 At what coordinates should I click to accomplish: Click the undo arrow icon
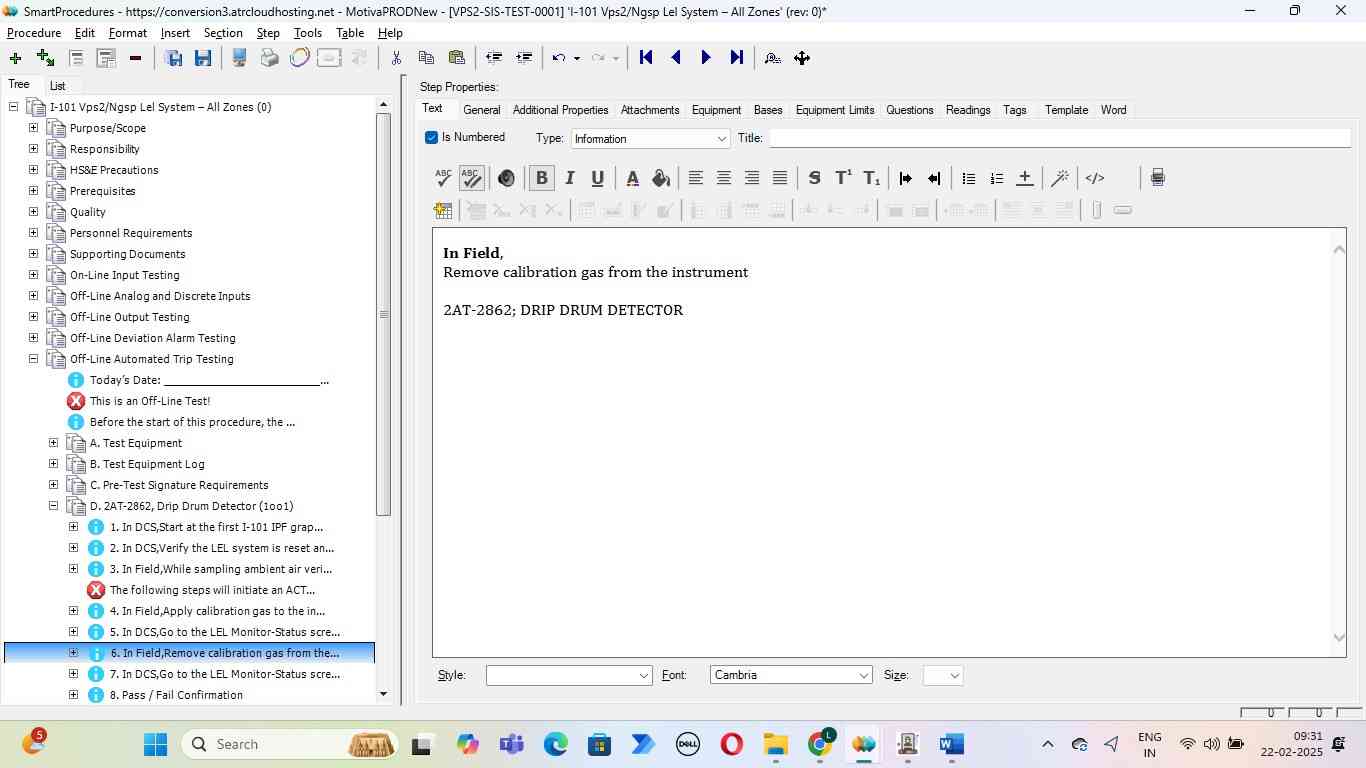[x=559, y=58]
